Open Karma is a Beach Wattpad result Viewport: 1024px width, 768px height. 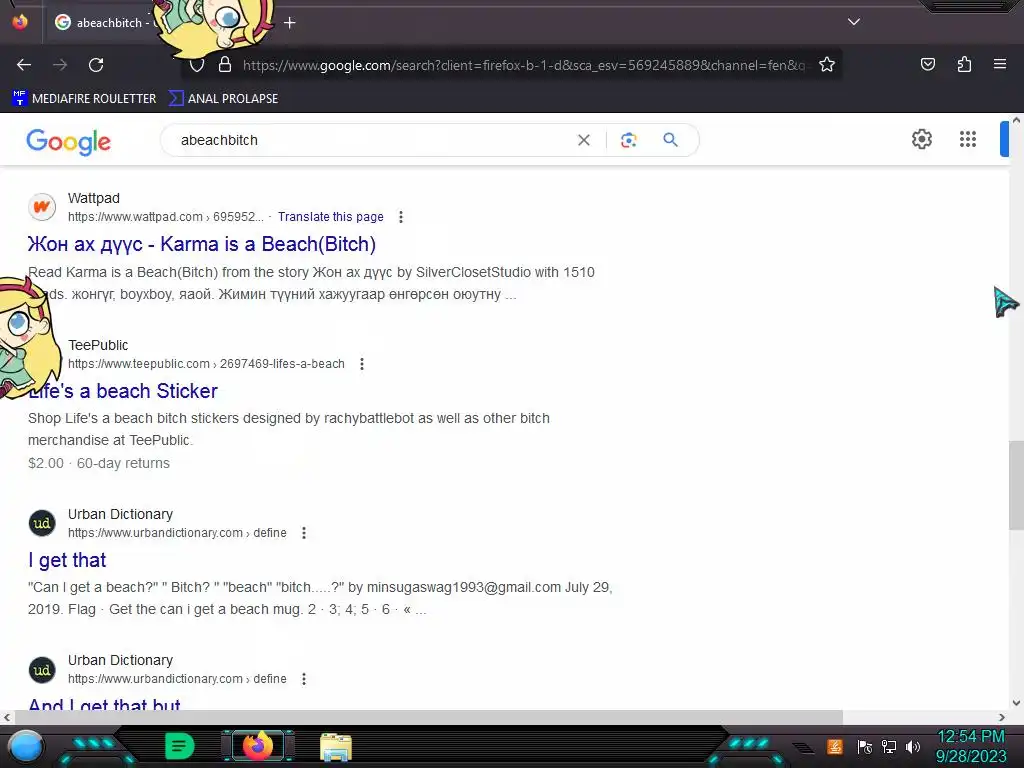(202, 244)
